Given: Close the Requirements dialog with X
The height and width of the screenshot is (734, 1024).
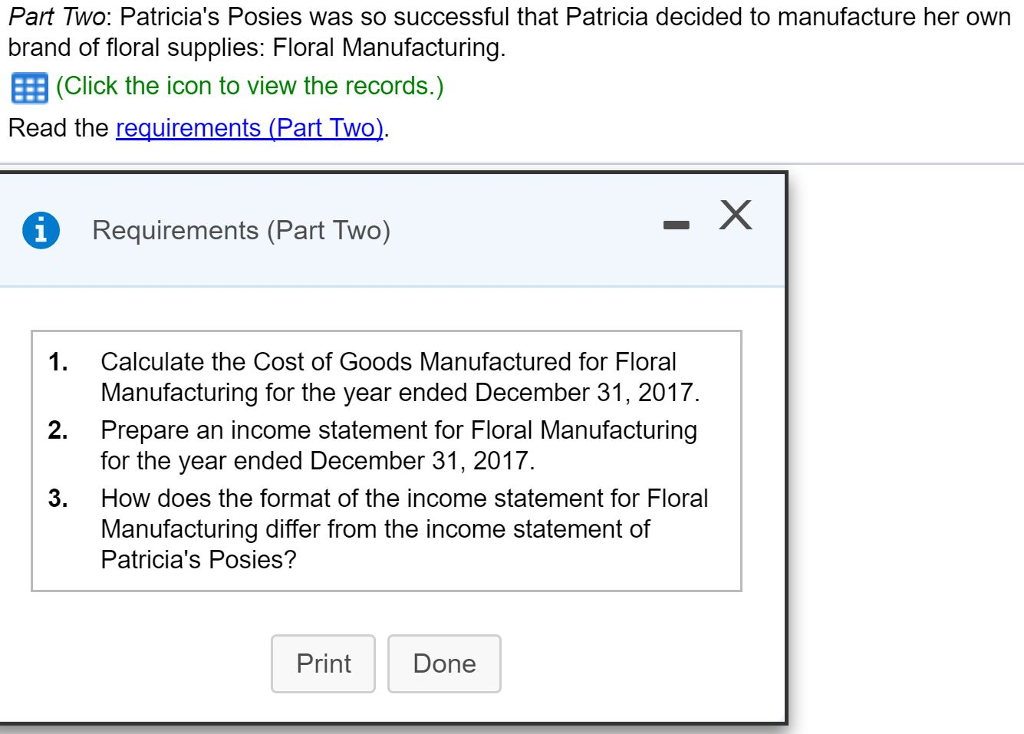Looking at the screenshot, I should [x=734, y=214].
